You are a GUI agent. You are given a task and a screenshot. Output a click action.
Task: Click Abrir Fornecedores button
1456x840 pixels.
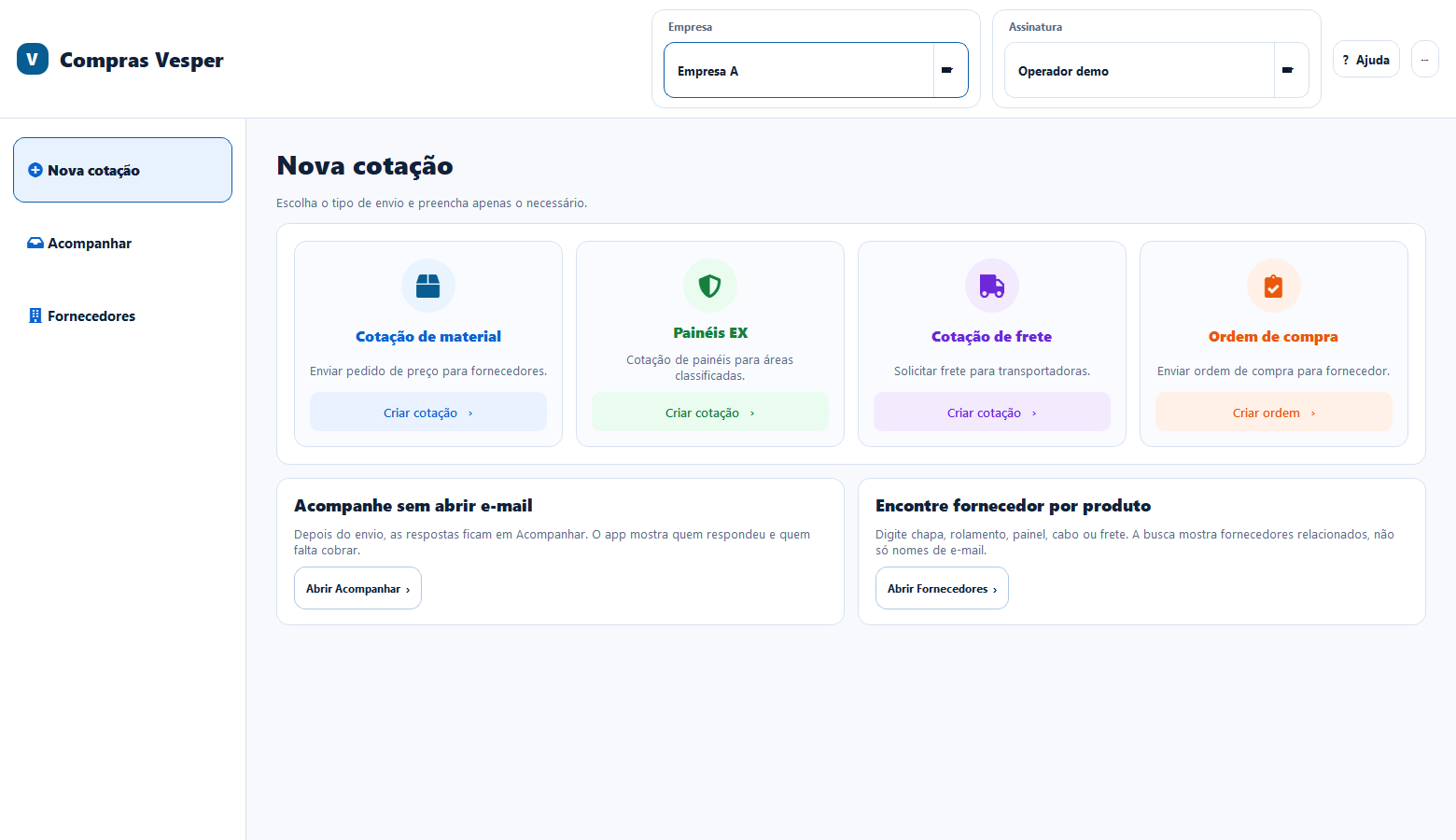pyautogui.click(x=942, y=588)
